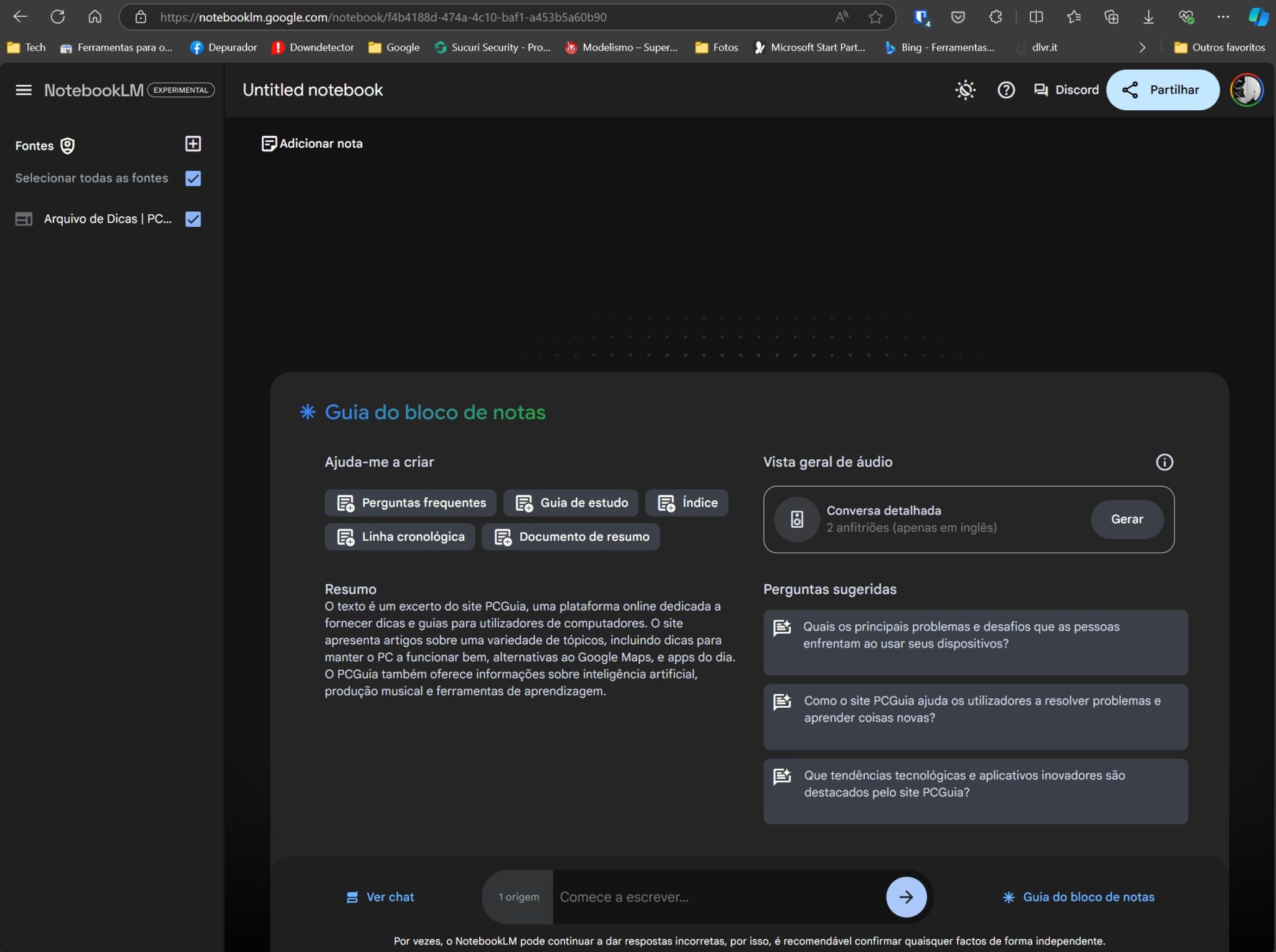1276x952 pixels.
Task: Create 'Guia de estudo' document
Action: pos(571,503)
